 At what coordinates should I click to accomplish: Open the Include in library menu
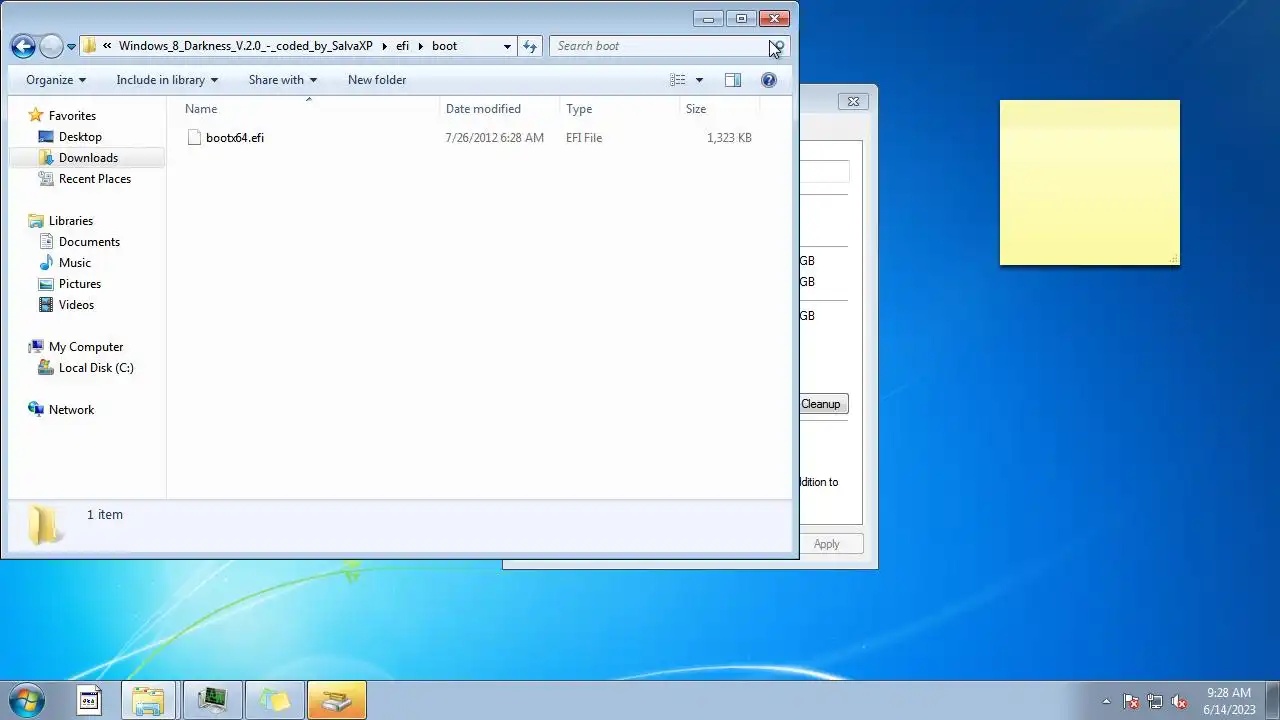tap(167, 80)
